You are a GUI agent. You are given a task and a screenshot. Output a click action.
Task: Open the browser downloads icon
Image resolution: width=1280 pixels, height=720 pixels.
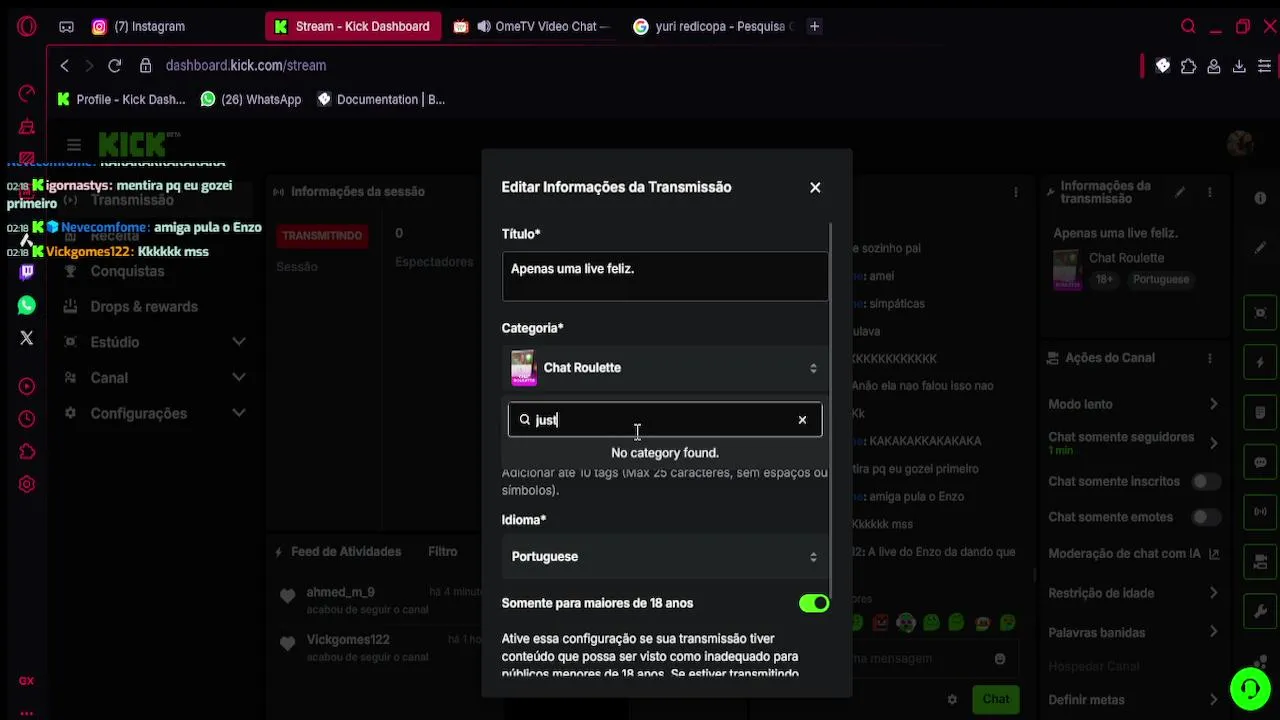pos(1239,66)
